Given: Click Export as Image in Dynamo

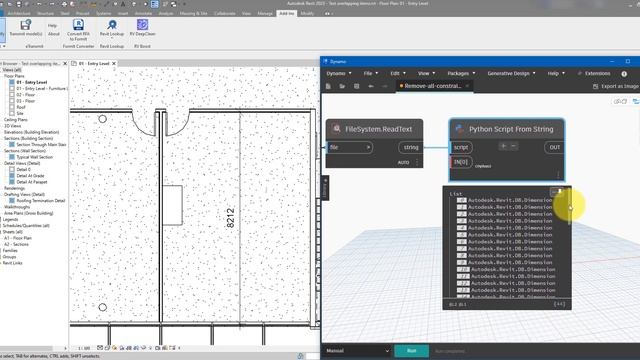Looking at the screenshot, I should point(616,87).
